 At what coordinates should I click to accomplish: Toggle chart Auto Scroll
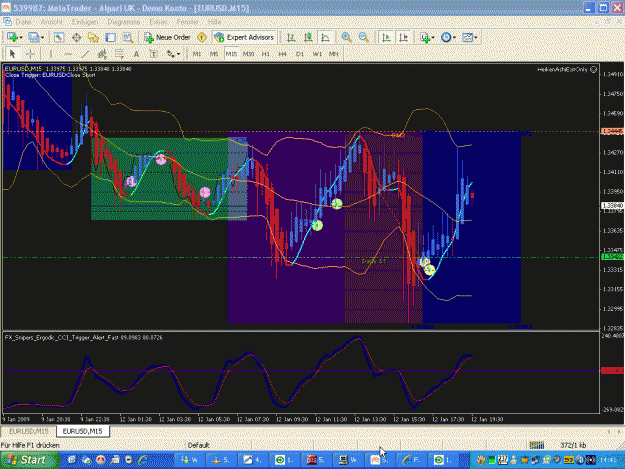(386, 37)
